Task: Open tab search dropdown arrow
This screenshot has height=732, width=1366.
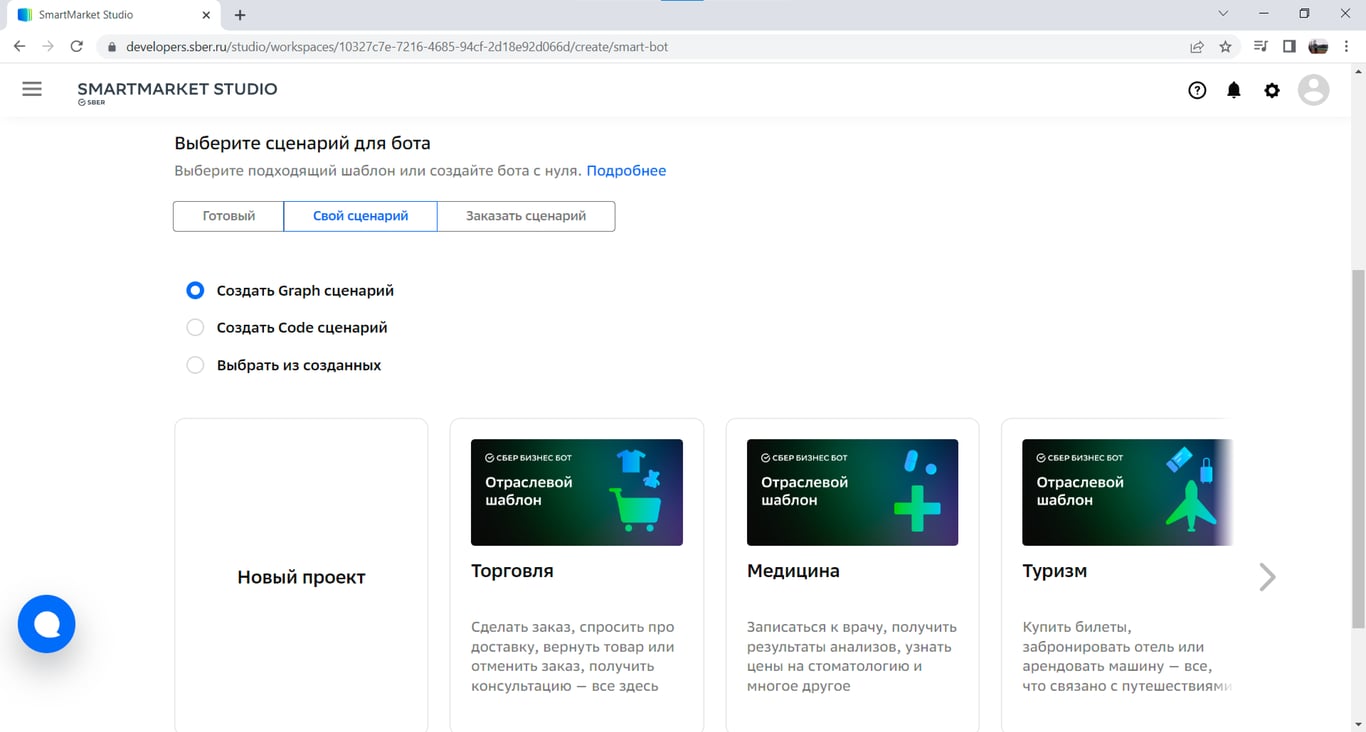Action: click(x=1223, y=14)
